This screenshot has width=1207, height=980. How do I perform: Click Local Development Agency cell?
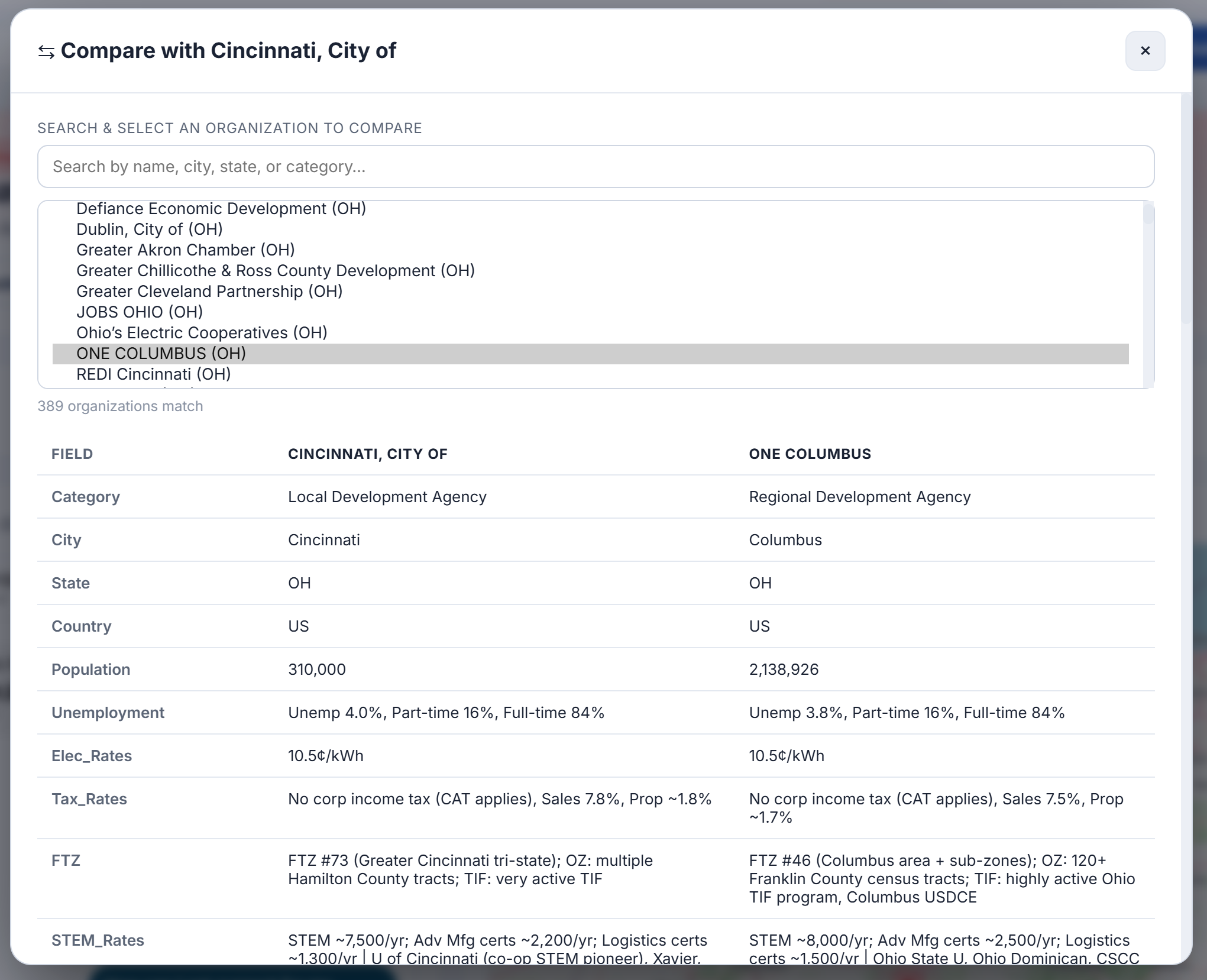[387, 497]
